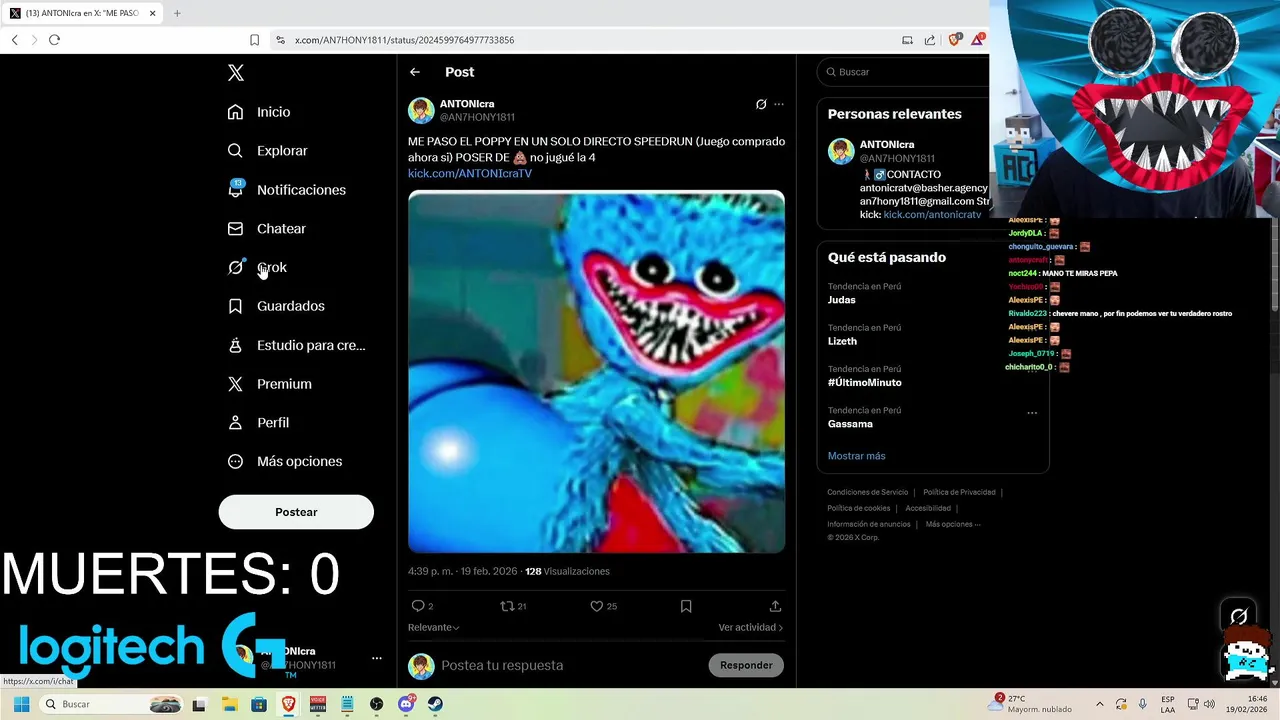The height and width of the screenshot is (720, 1280).
Task: Click the Buscar search box on X
Action: pyautogui.click(x=905, y=72)
